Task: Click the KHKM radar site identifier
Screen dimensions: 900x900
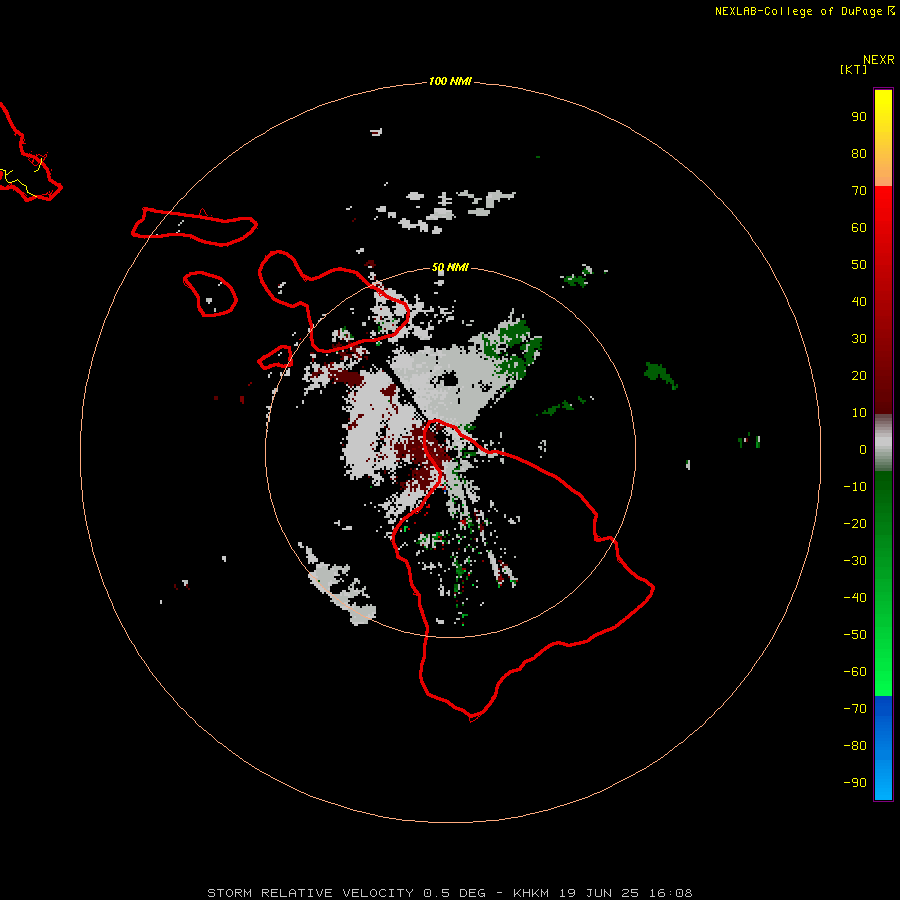Action: click(x=533, y=893)
